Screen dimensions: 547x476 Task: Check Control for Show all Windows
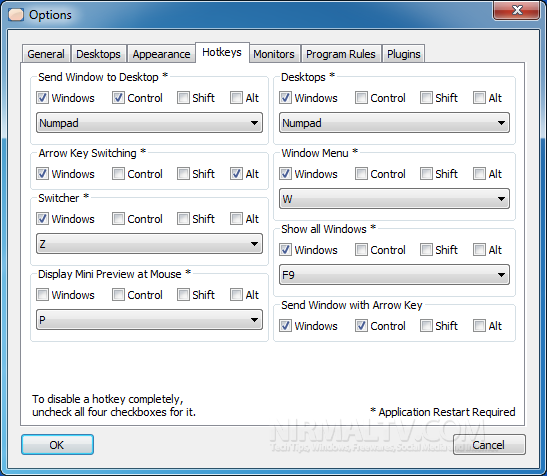point(361,250)
